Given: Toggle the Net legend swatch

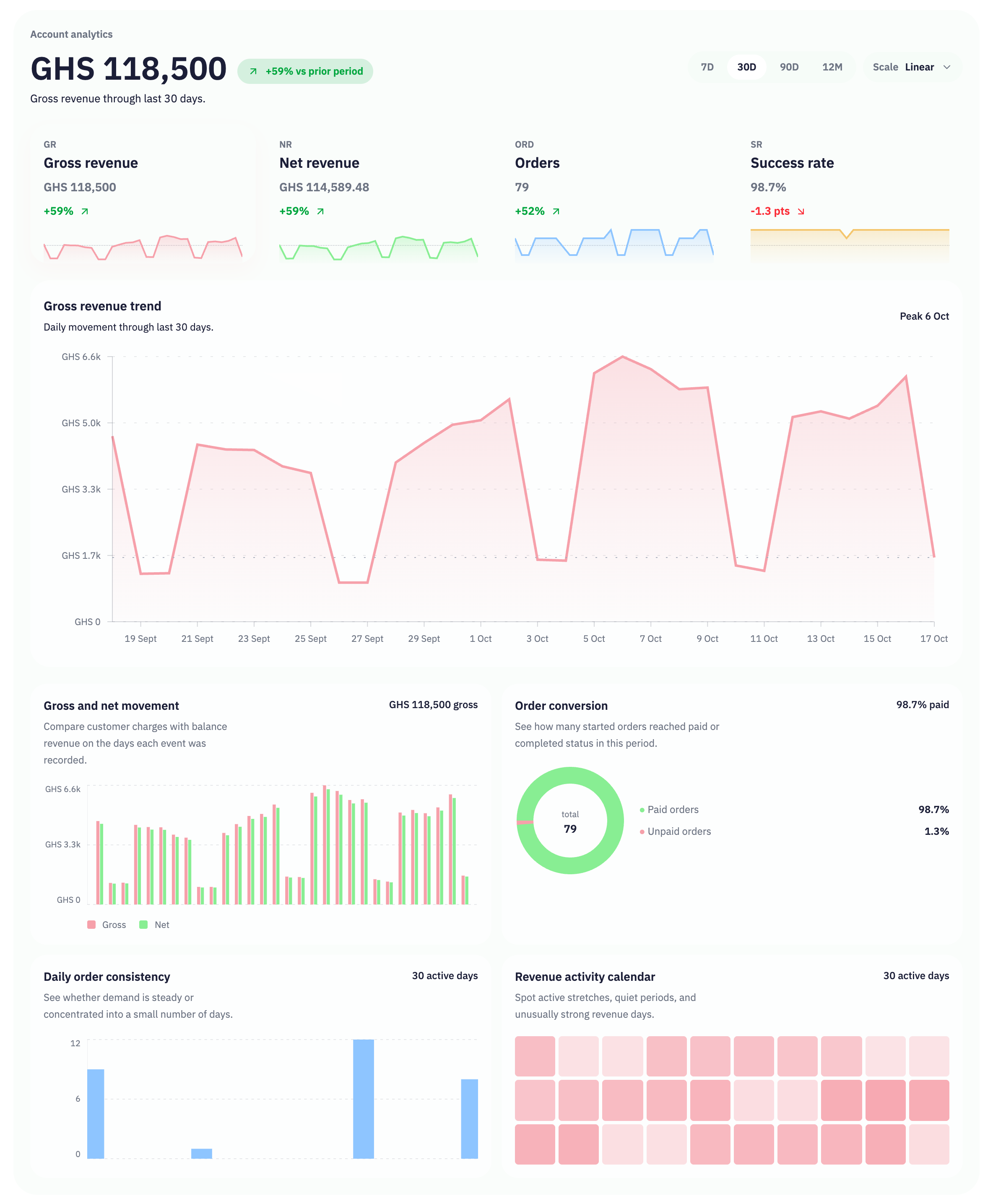Looking at the screenshot, I should point(143,924).
